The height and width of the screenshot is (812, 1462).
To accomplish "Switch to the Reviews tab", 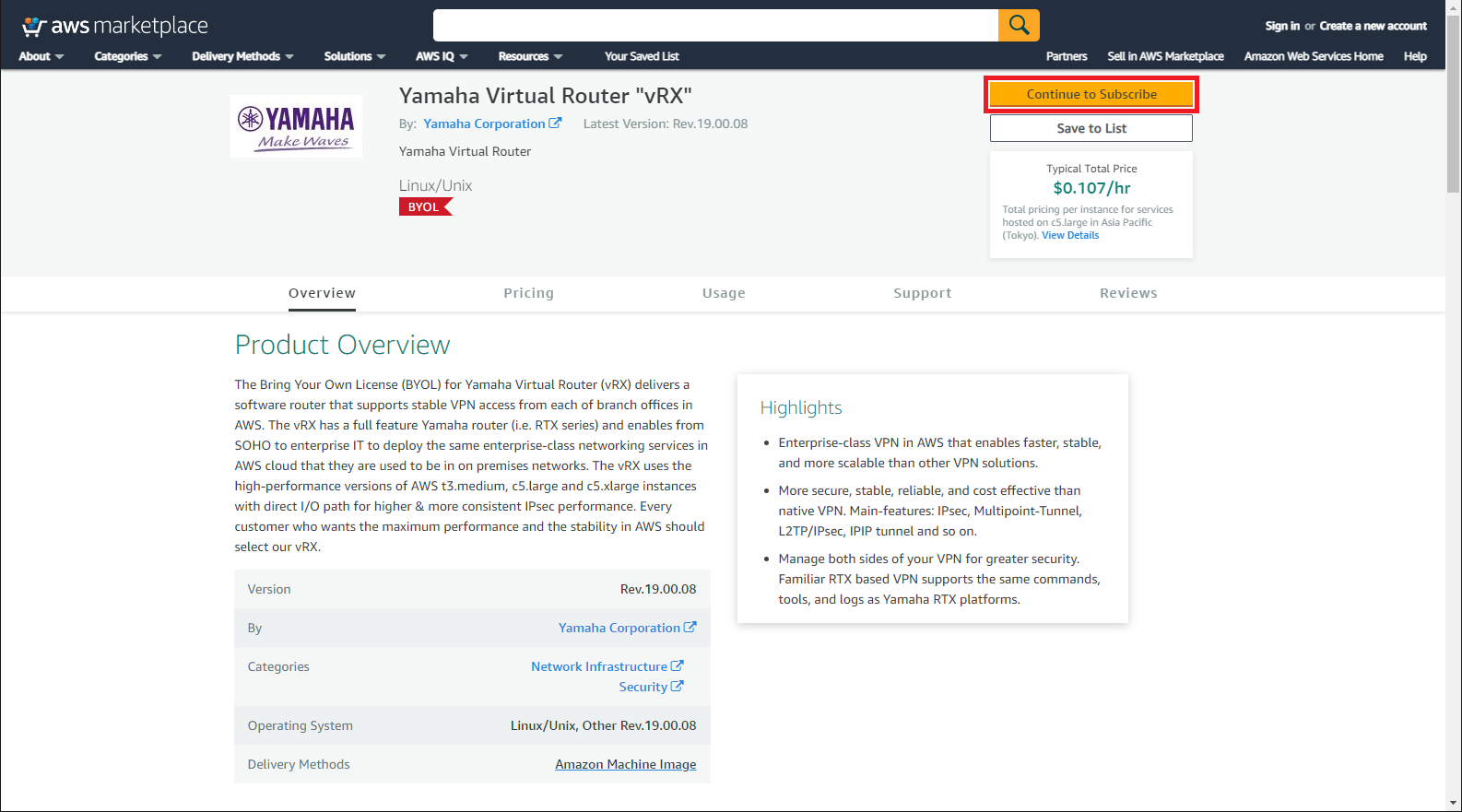I will [x=1127, y=293].
